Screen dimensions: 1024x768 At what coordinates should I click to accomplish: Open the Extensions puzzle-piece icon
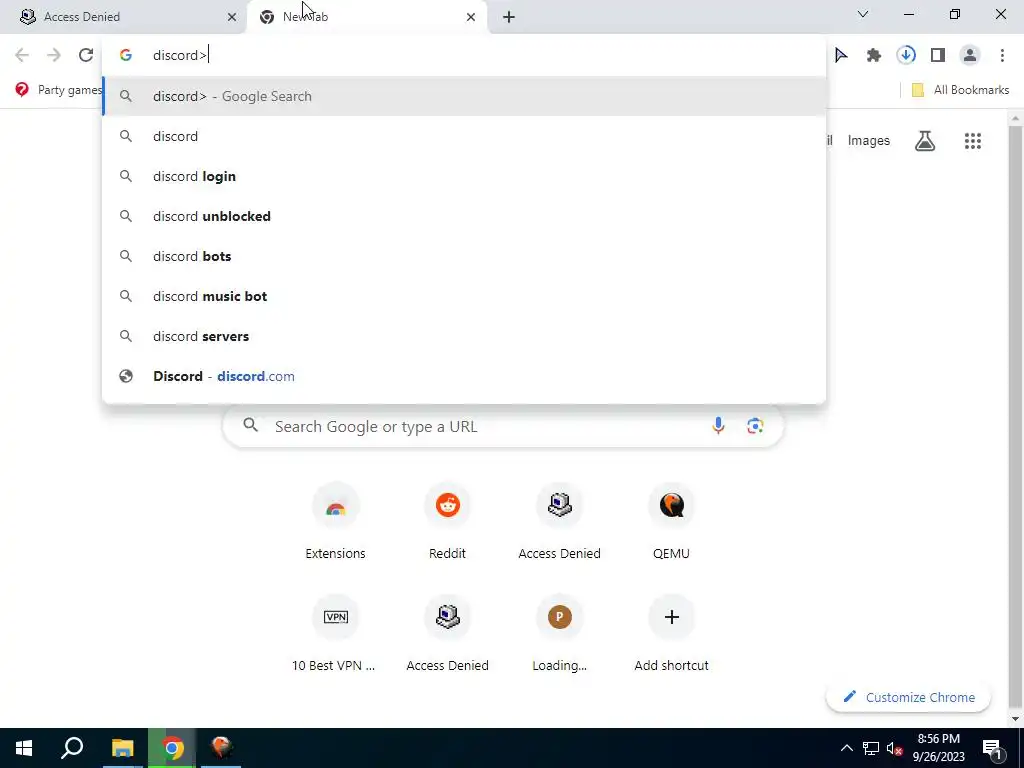tap(874, 56)
